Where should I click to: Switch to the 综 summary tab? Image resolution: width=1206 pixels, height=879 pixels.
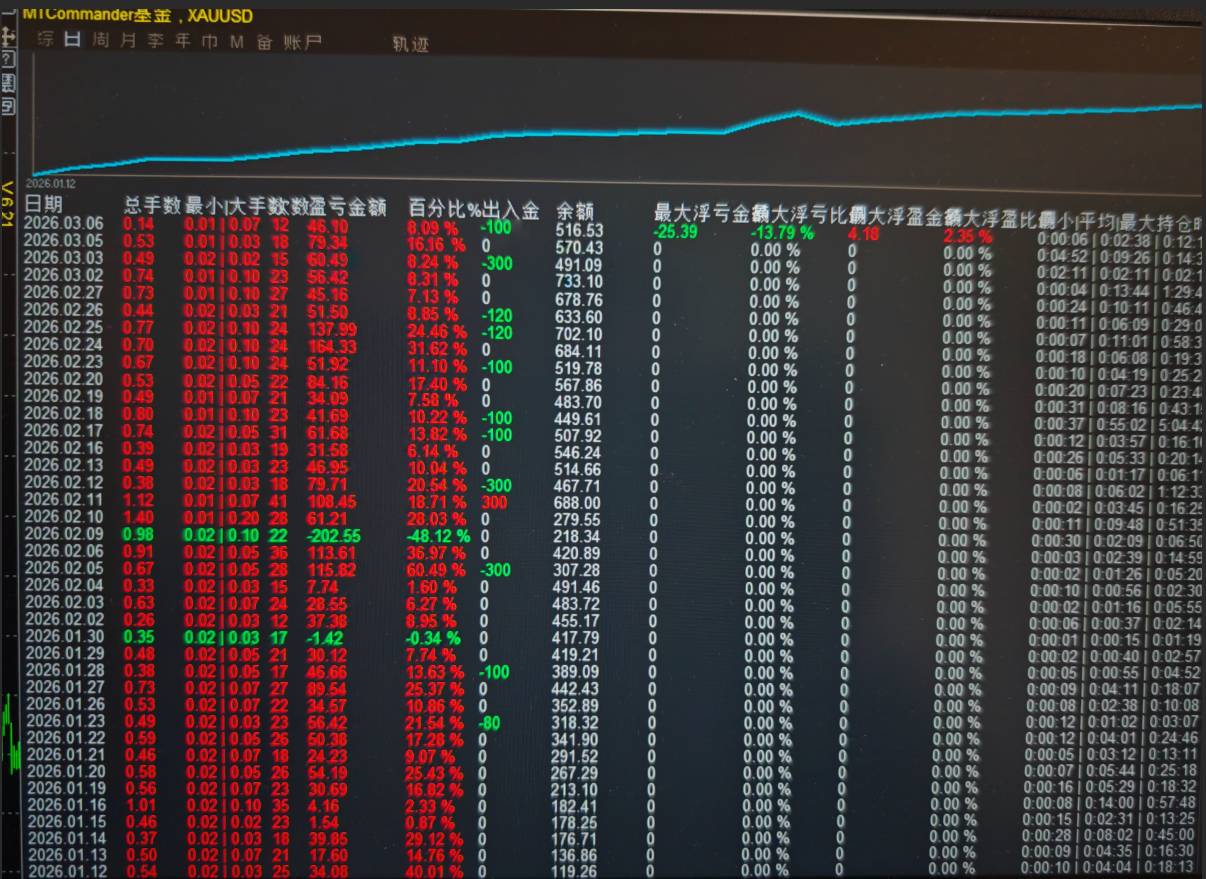(45, 40)
